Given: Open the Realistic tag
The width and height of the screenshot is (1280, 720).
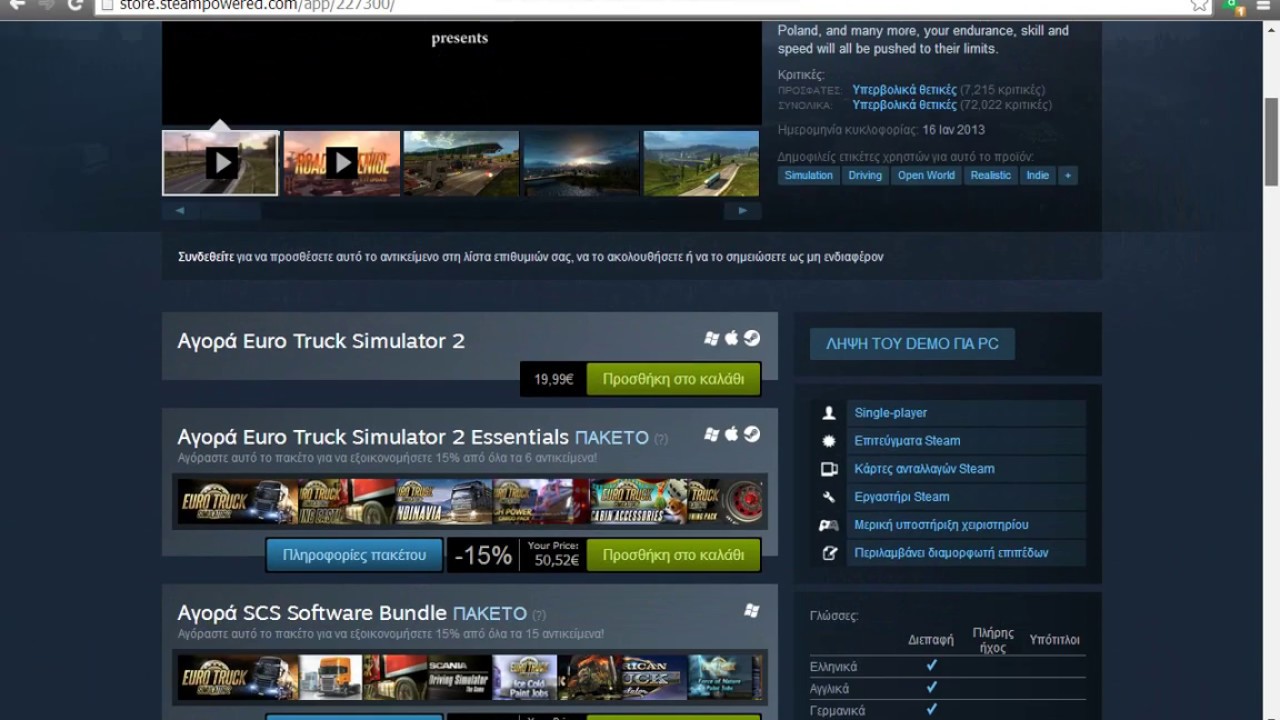Looking at the screenshot, I should pyautogui.click(x=990, y=175).
